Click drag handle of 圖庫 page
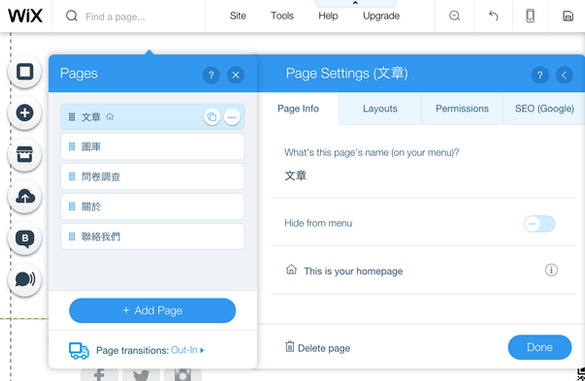The width and height of the screenshot is (585, 381). pyautogui.click(x=72, y=147)
